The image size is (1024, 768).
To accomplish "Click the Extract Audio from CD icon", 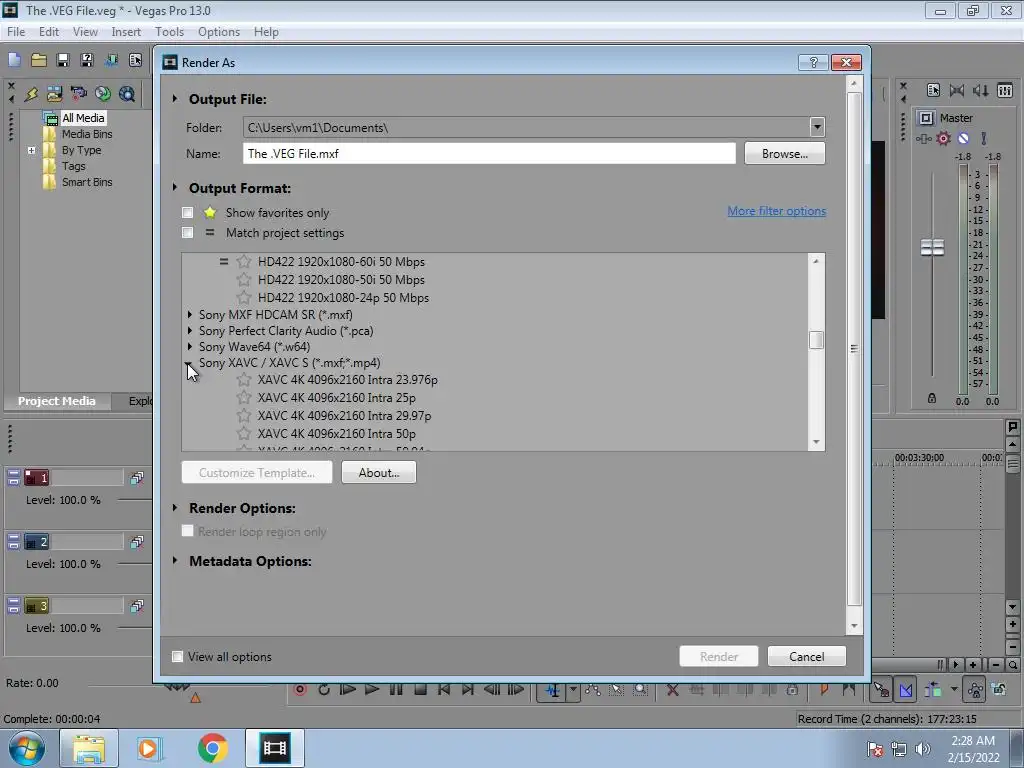I will (103, 94).
